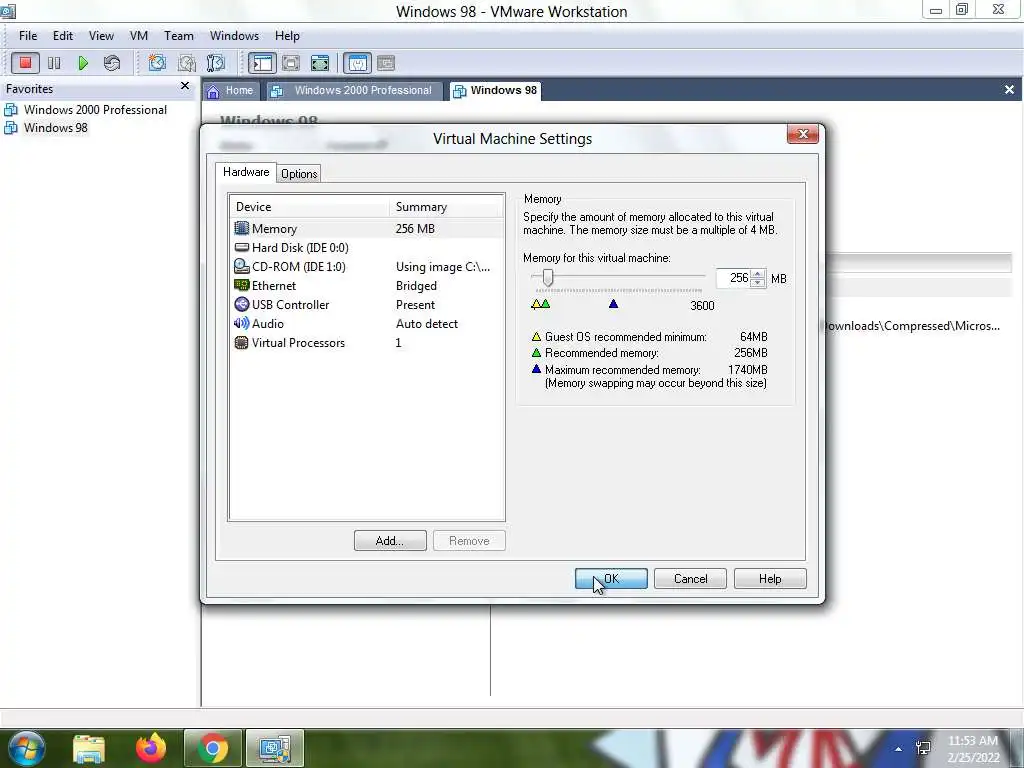1024x768 pixels.
Task: Click the Cancel button
Action: tap(690, 579)
